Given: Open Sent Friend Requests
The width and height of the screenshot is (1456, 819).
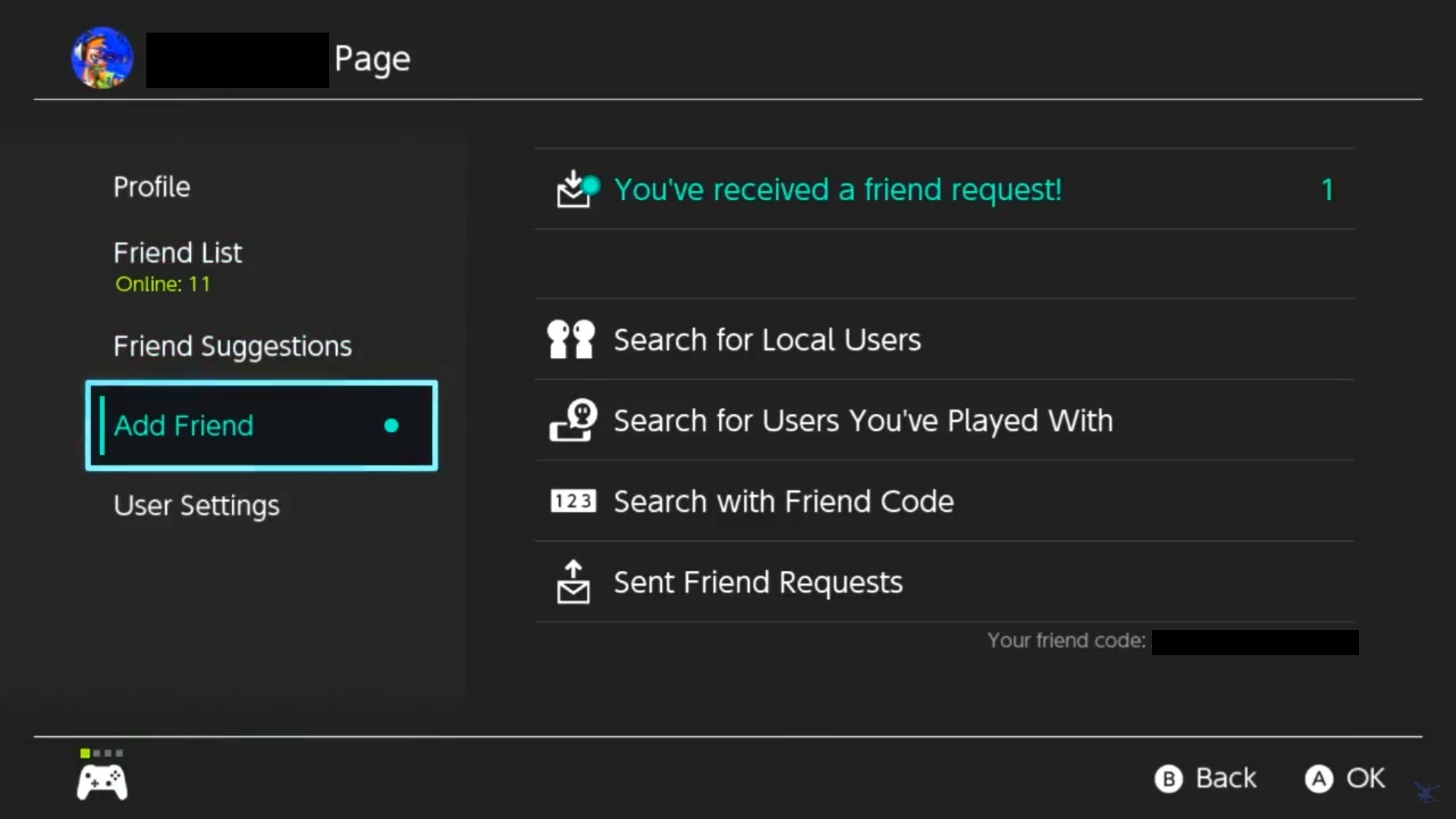Looking at the screenshot, I should 758,582.
